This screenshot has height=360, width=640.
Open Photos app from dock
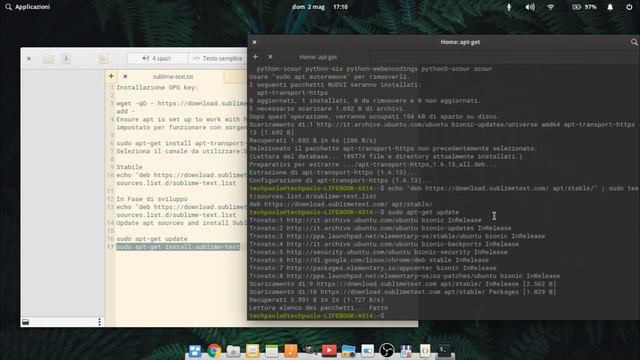348,351
